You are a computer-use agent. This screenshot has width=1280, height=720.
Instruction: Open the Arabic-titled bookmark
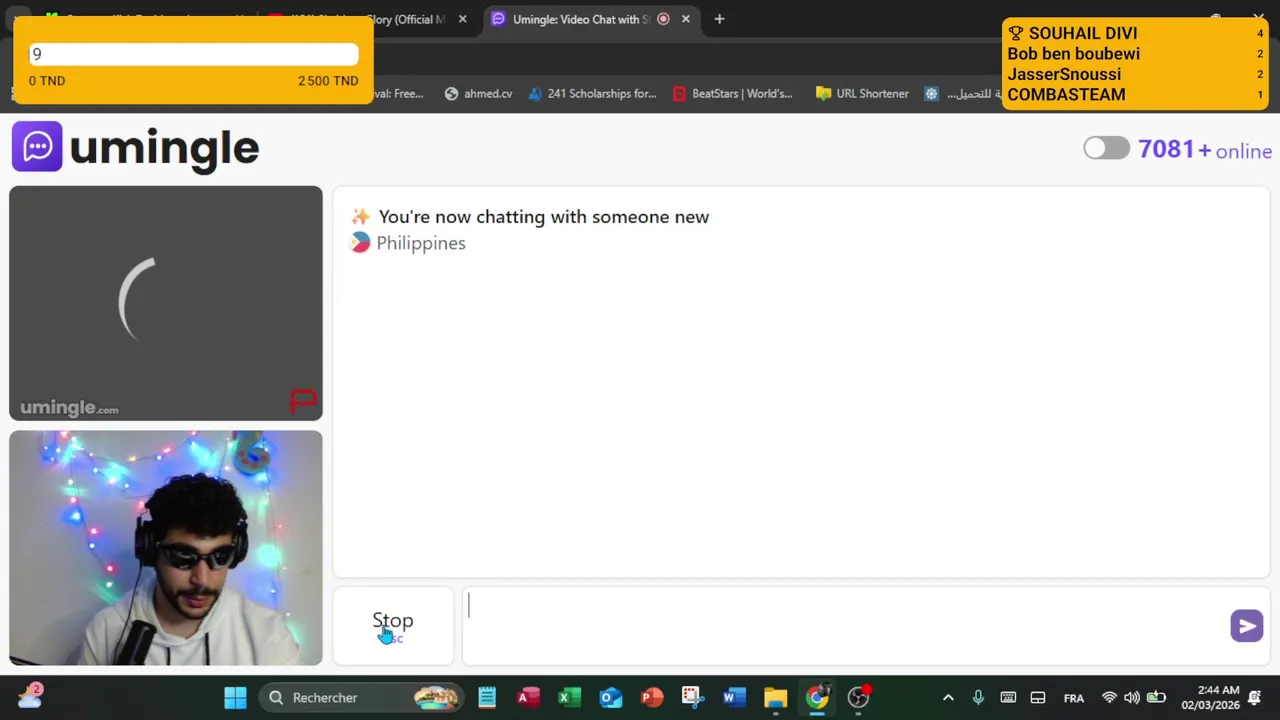pyautogui.click(x=964, y=93)
